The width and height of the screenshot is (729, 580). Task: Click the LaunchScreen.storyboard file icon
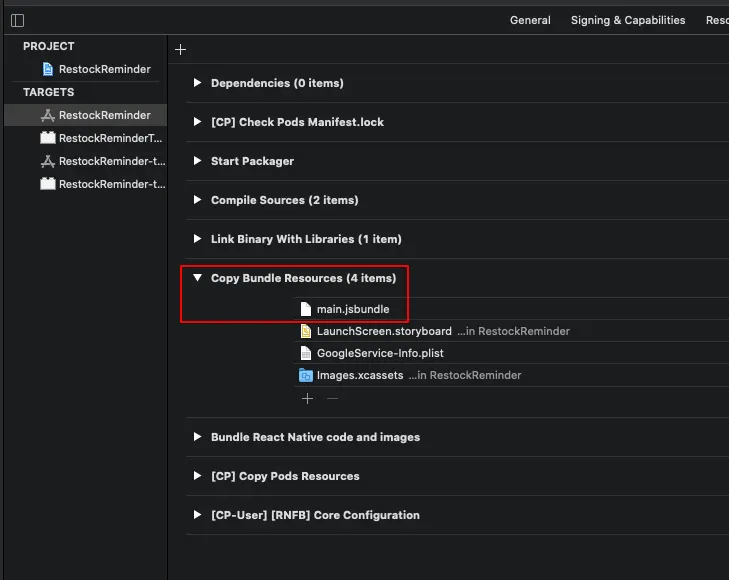pyautogui.click(x=306, y=331)
